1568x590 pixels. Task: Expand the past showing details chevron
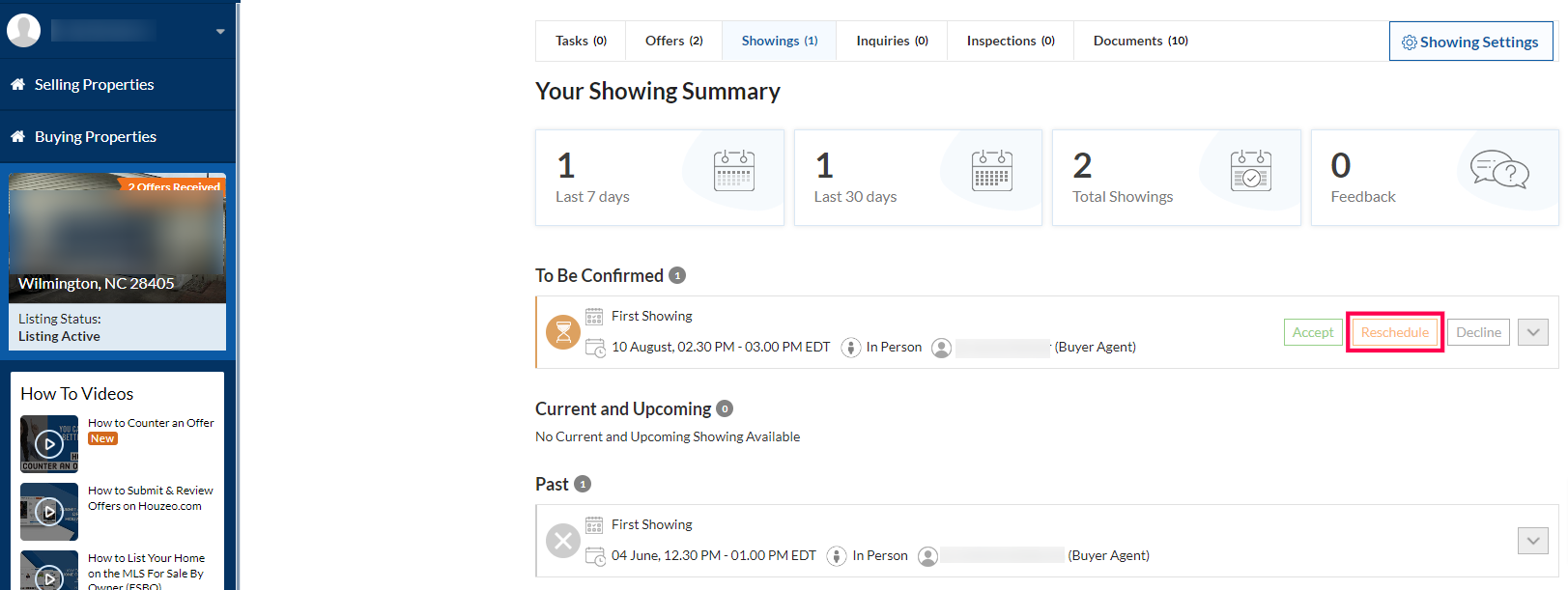point(1533,541)
